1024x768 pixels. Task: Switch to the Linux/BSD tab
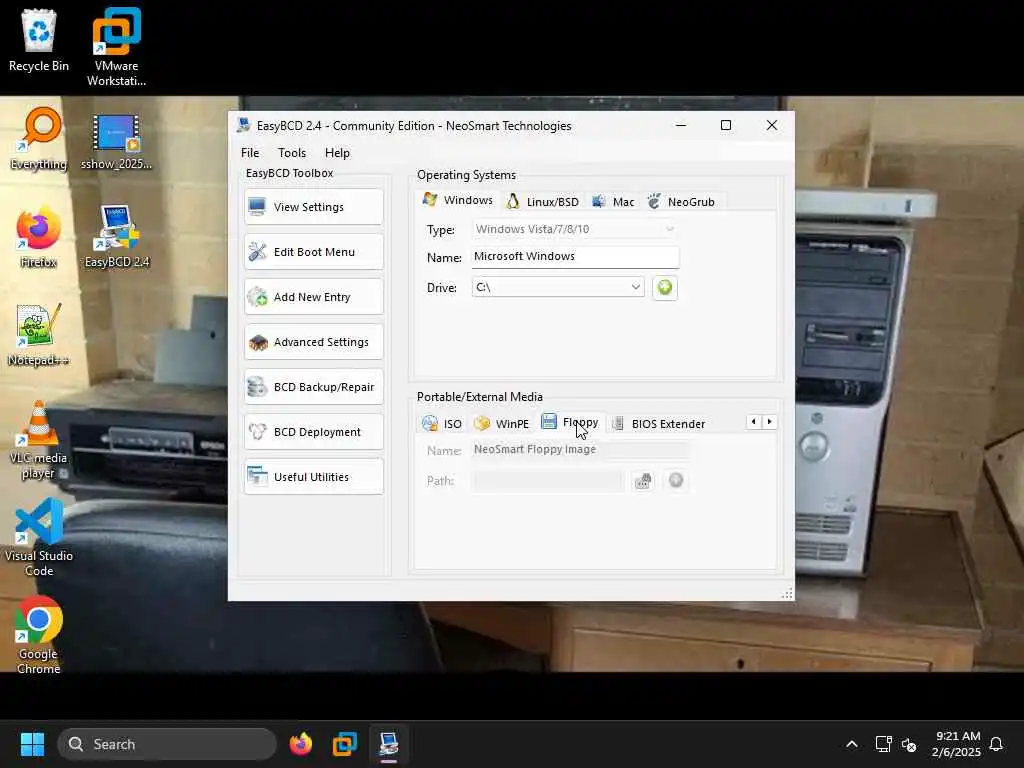(543, 202)
